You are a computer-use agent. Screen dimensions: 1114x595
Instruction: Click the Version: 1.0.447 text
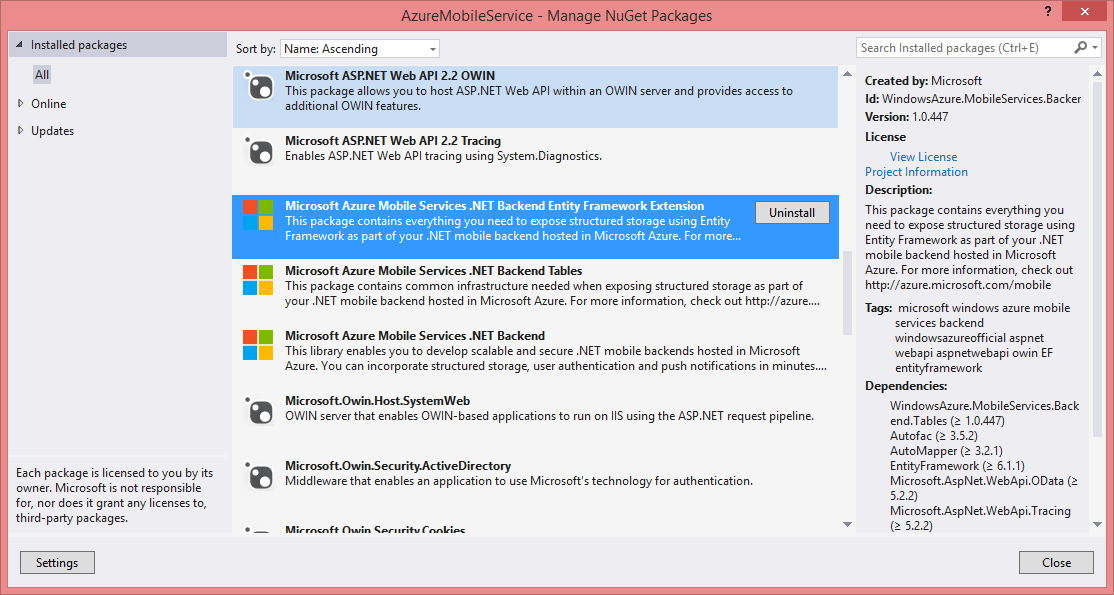(907, 117)
